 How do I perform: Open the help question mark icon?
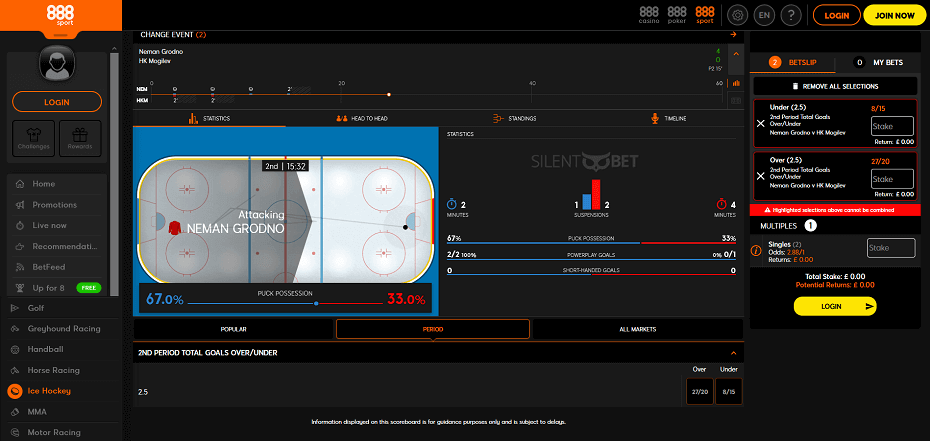tap(791, 15)
